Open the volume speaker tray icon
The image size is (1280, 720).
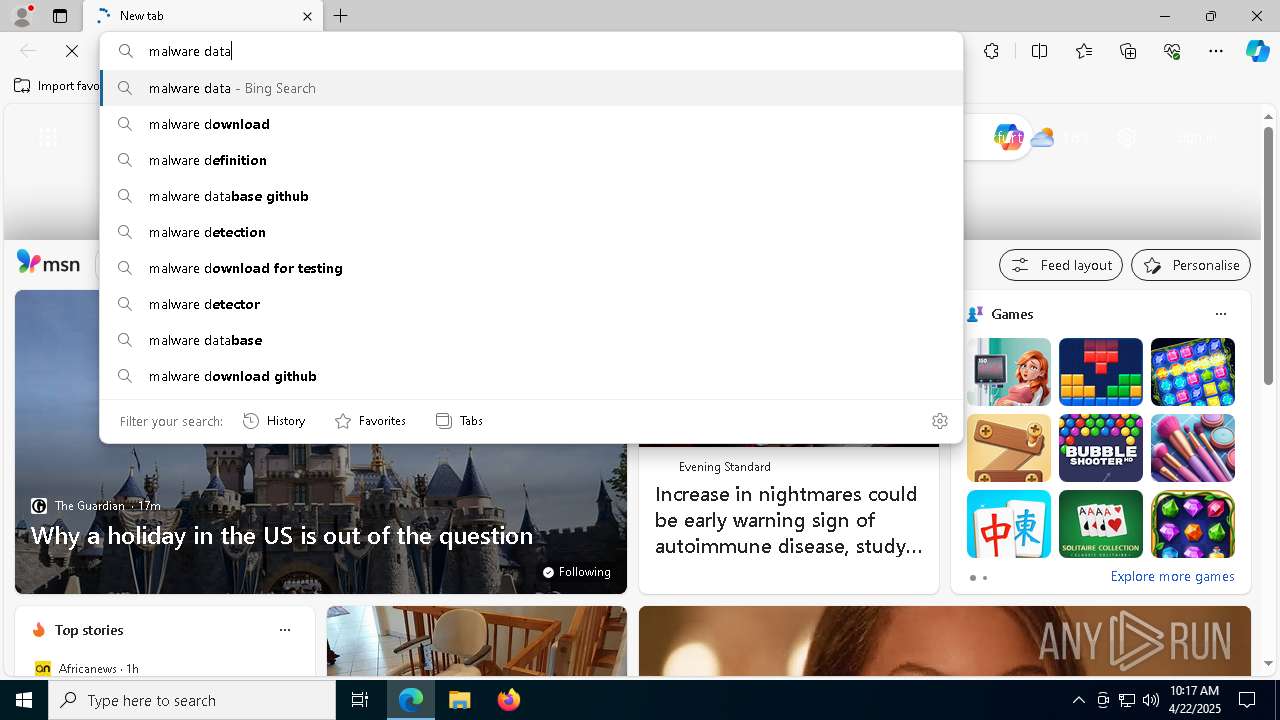coord(1150,700)
